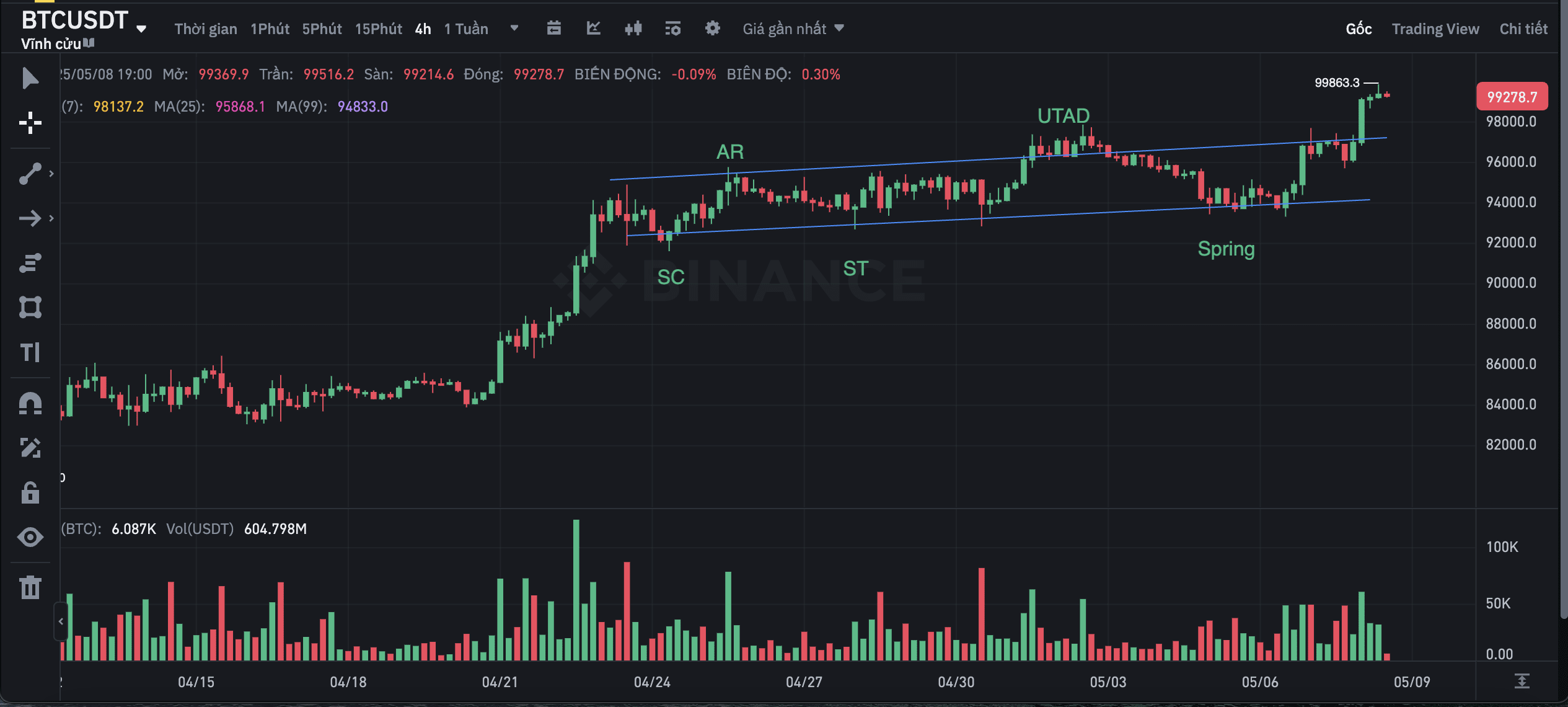Select the Spring chart annotation
Image resolution: width=1568 pixels, height=707 pixels.
[x=1226, y=249]
